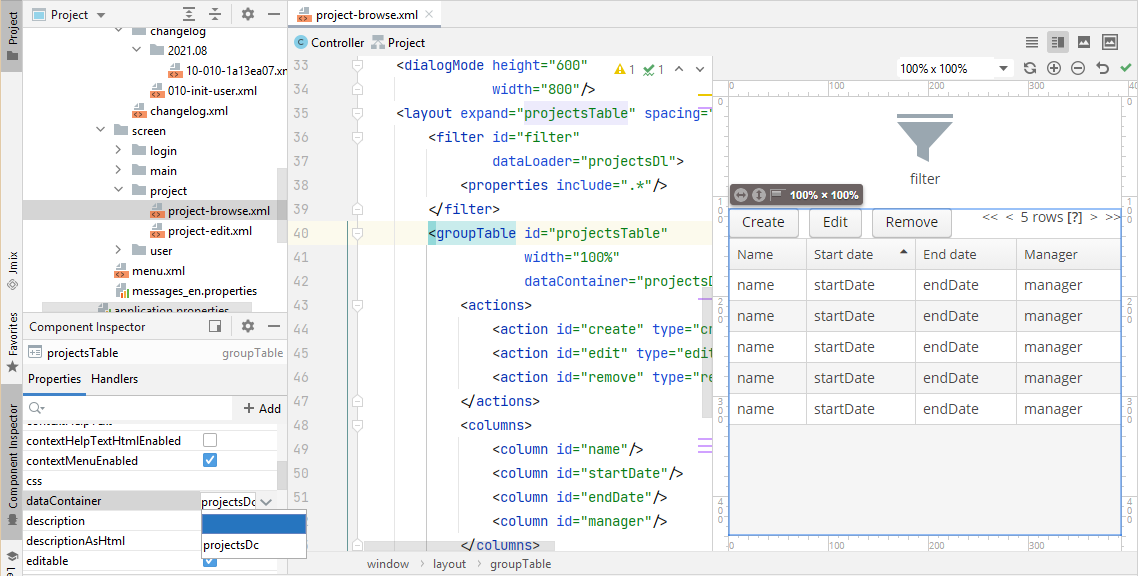Collapse all nodes in Project panel

(215, 15)
